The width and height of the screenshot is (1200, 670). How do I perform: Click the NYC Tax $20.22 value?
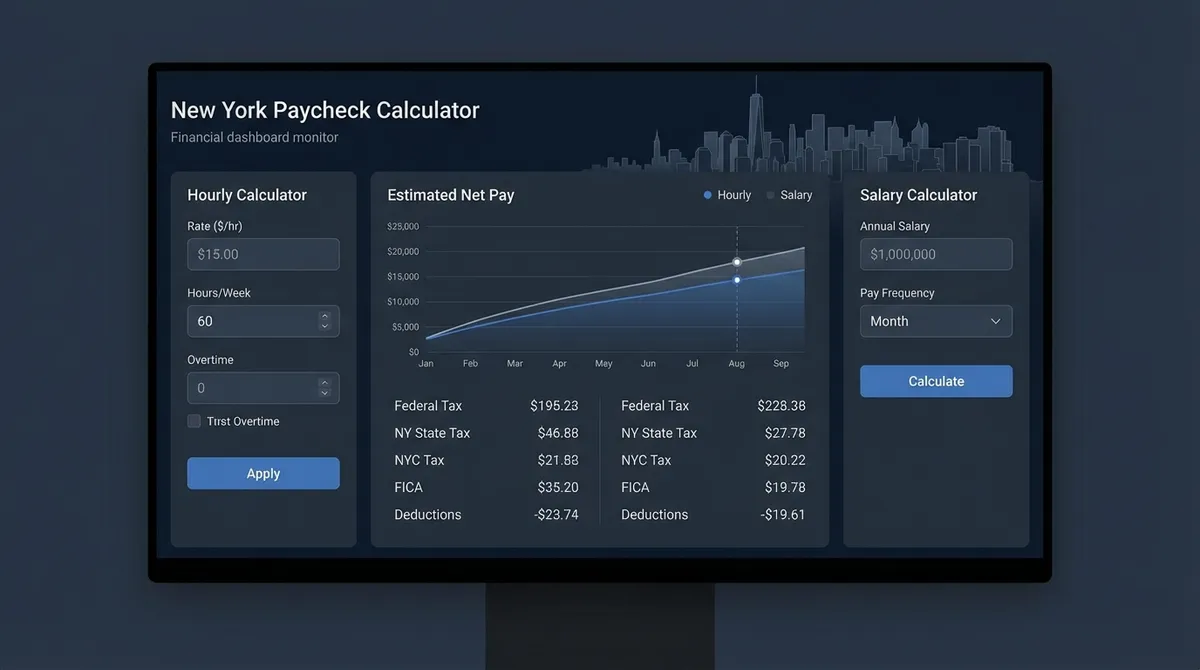[x=787, y=460]
